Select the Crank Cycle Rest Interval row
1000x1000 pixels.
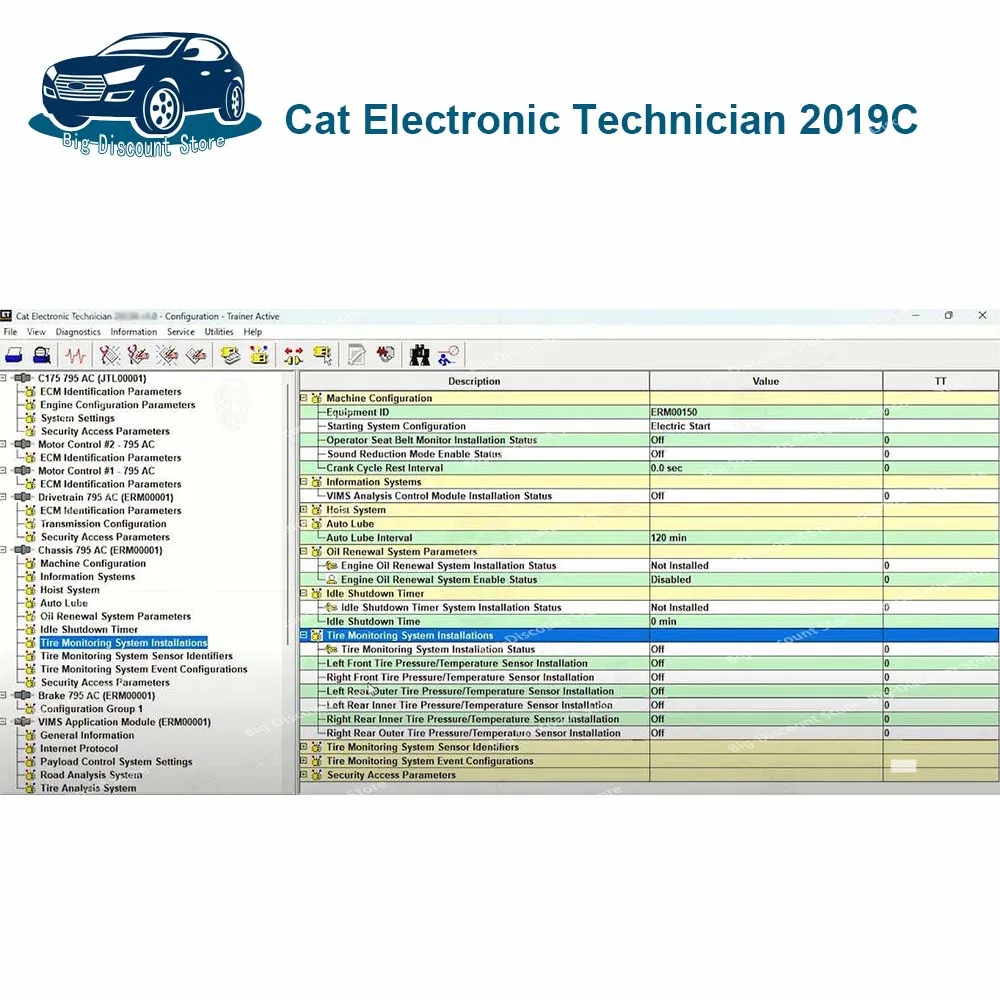coord(649,468)
